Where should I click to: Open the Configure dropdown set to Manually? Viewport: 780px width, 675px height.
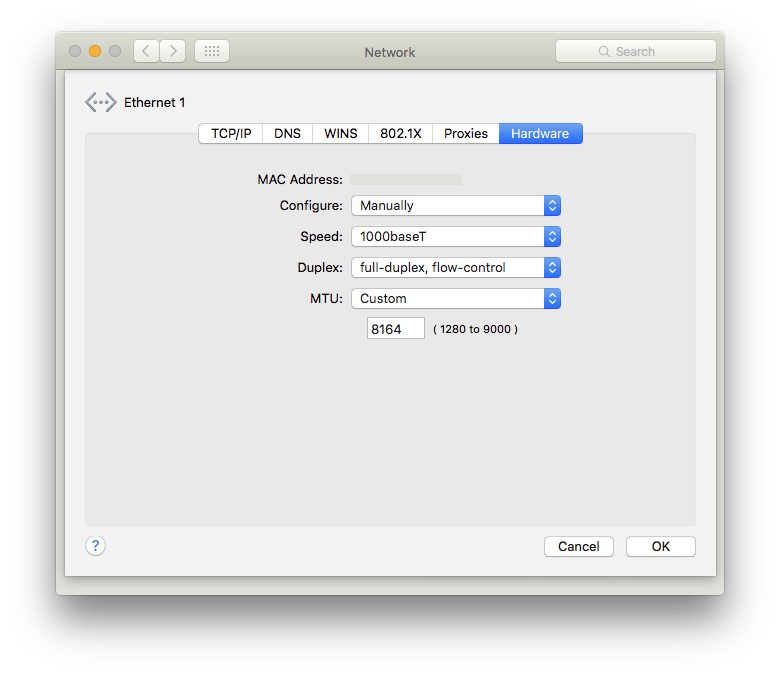(x=456, y=206)
